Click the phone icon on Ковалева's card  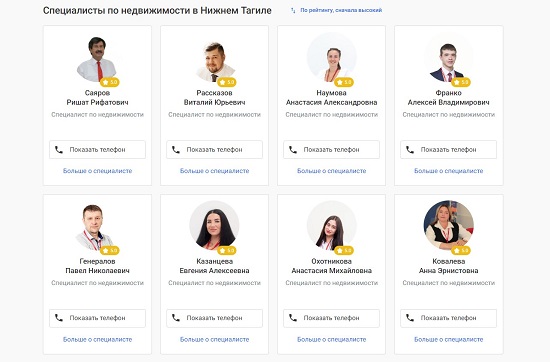pos(410,318)
